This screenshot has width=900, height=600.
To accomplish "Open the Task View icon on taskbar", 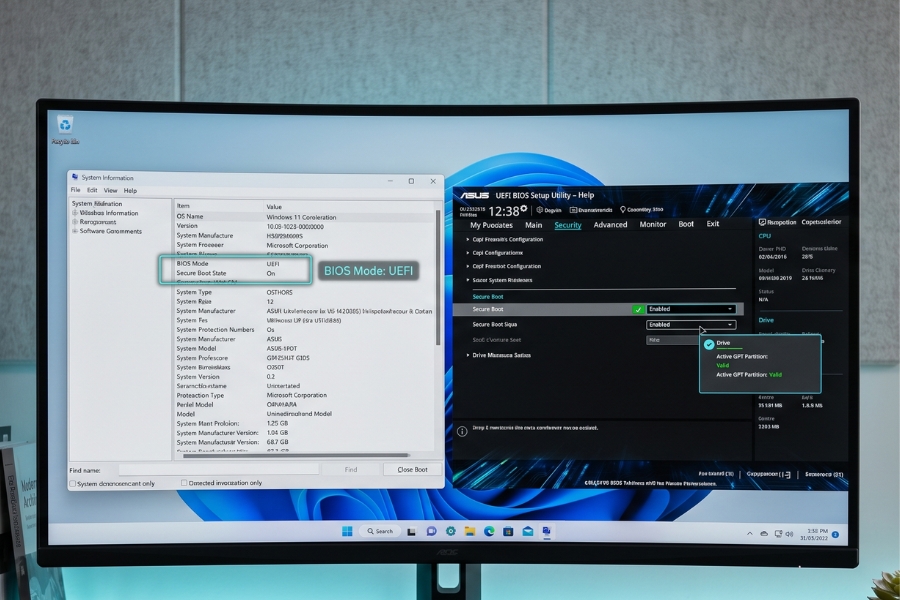I will coord(412,532).
